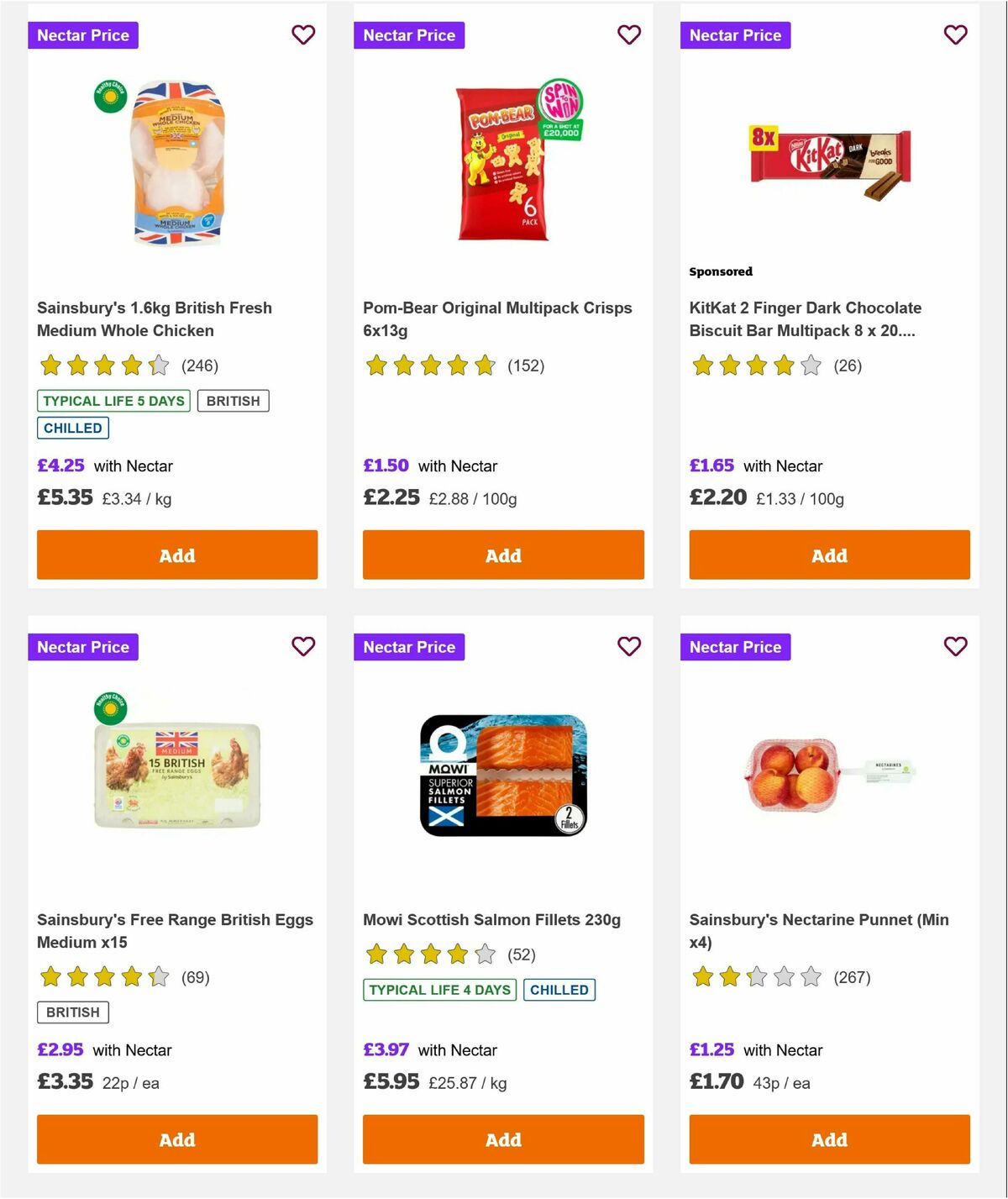Click the Sponsored label on the KitKat card

point(721,271)
